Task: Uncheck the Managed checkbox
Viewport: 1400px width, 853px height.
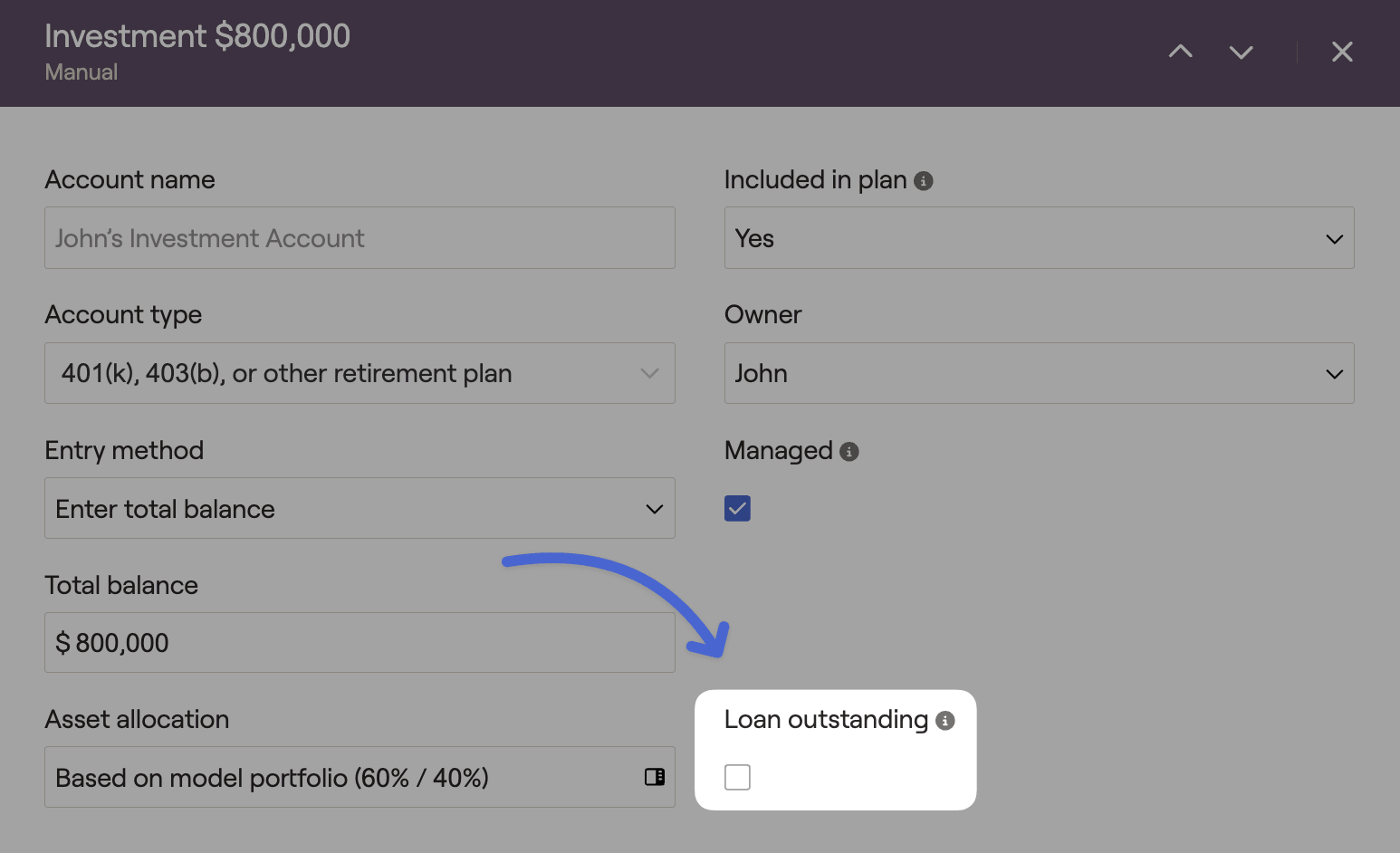Action: (x=737, y=509)
